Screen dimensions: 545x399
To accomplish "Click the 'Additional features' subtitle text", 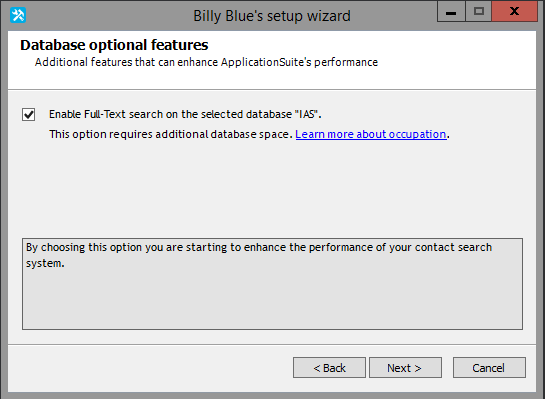I will click(x=206, y=62).
